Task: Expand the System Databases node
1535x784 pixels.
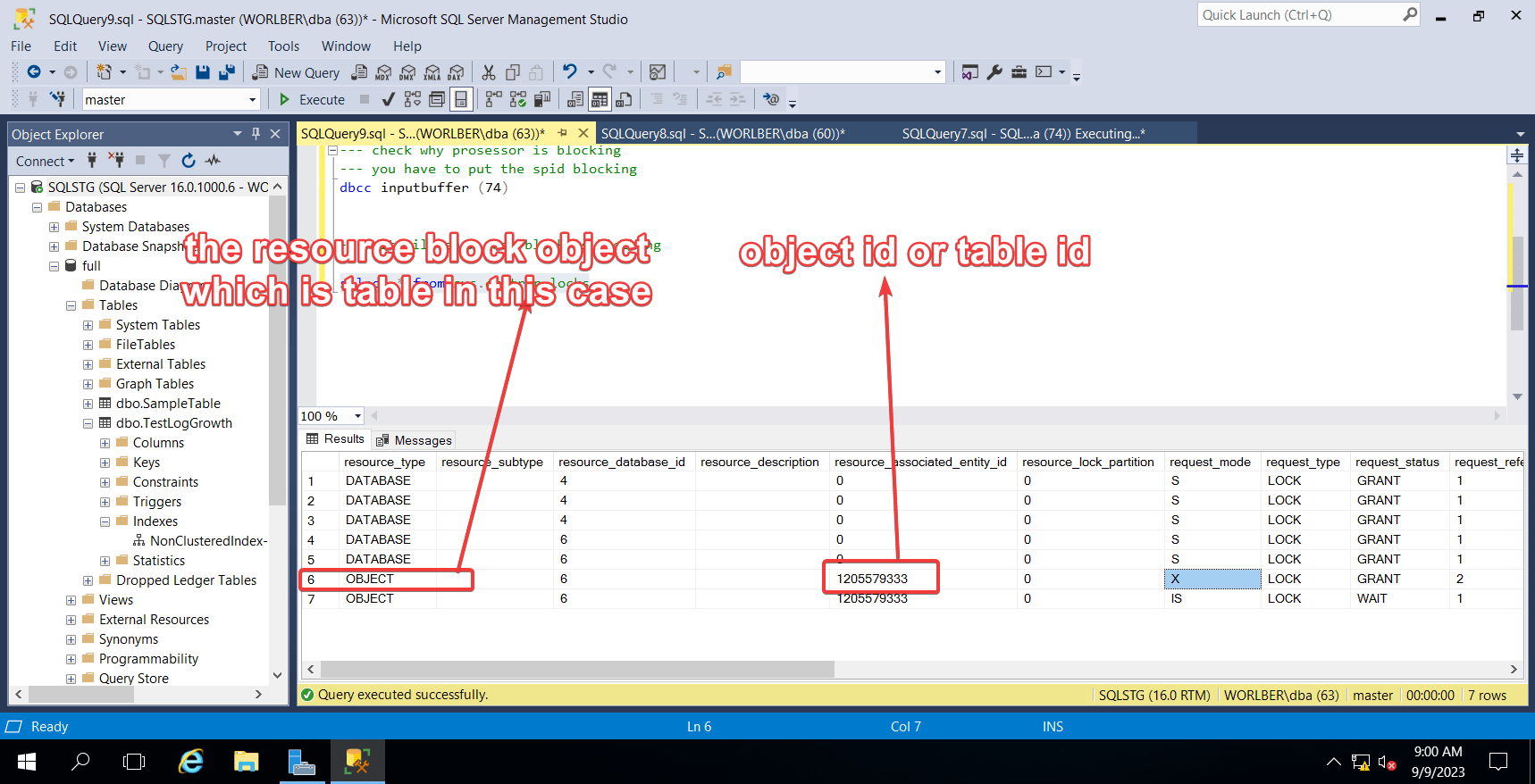Action: [x=54, y=227]
